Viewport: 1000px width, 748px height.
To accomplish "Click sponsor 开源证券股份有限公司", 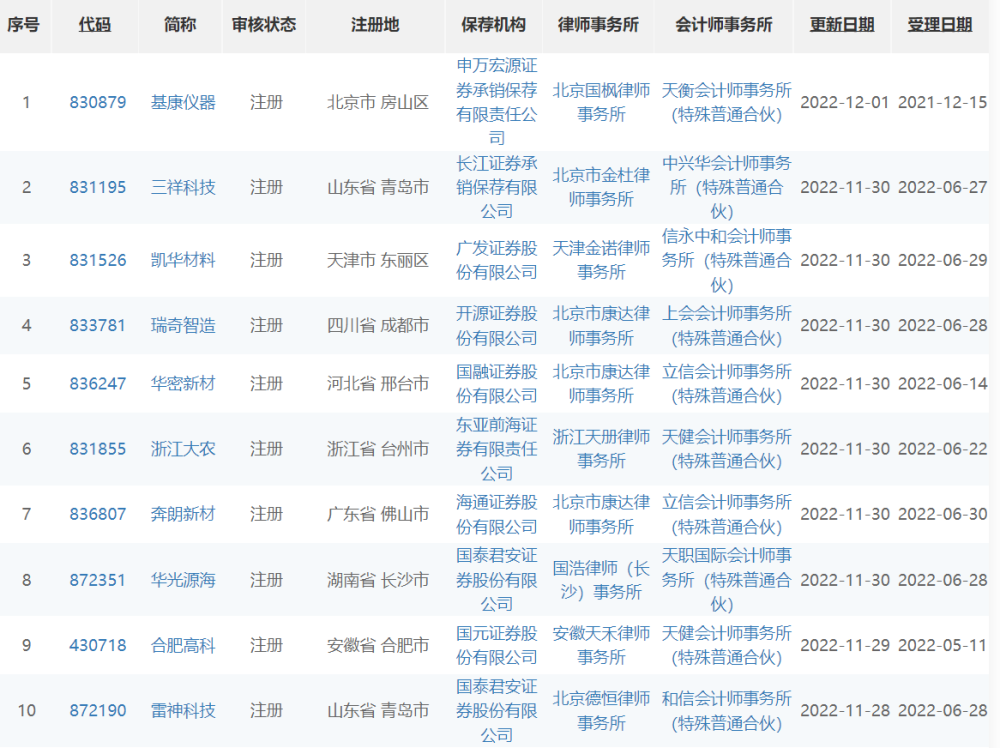I will pyautogui.click(x=497, y=325).
